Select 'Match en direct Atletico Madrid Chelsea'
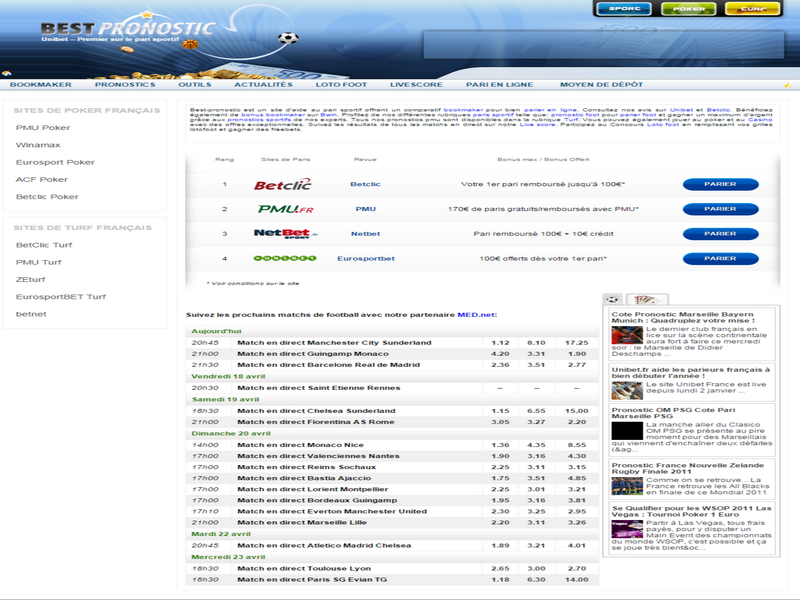Viewport: 800px width, 600px height. tap(324, 546)
